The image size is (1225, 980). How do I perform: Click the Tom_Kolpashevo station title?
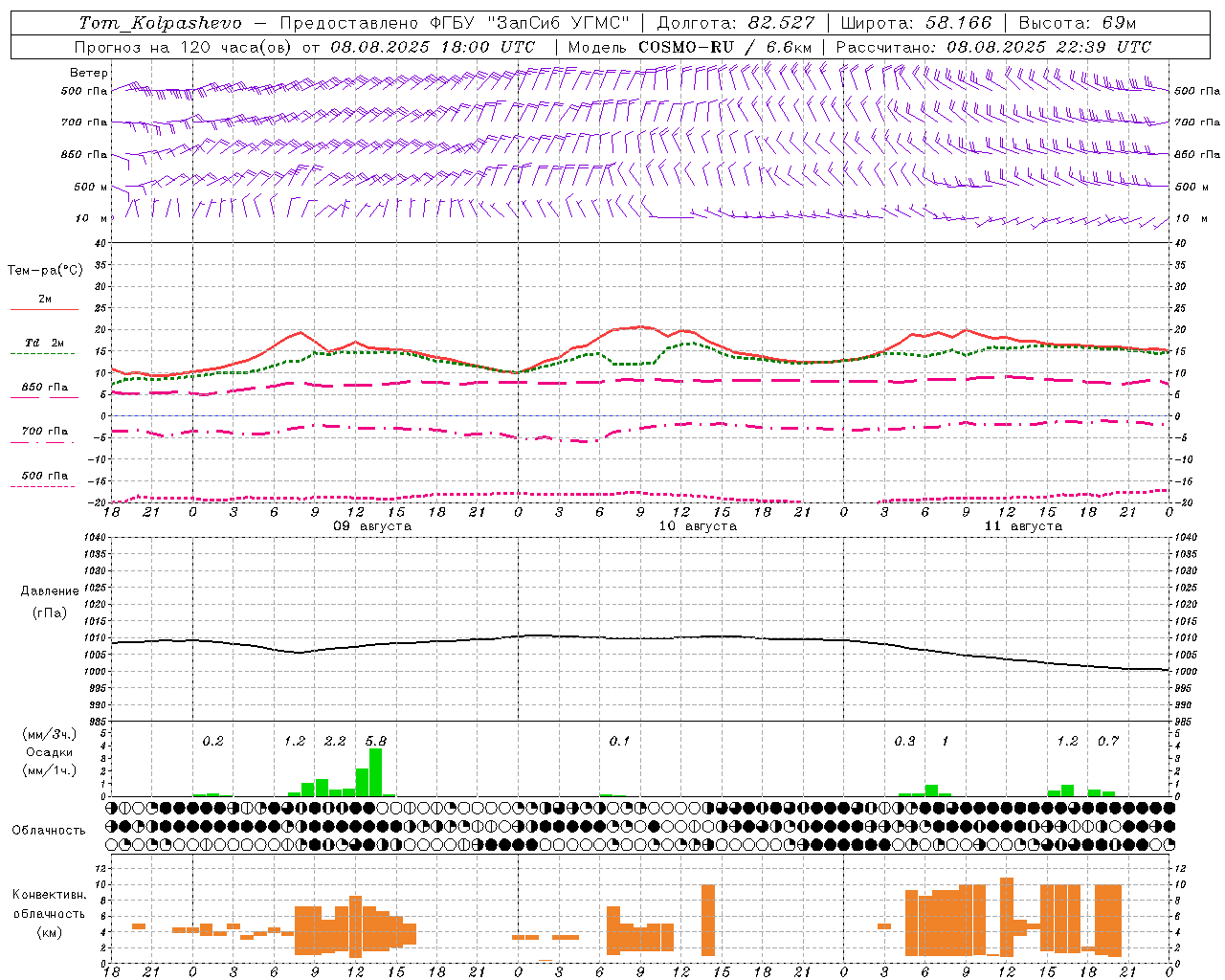pos(160,23)
